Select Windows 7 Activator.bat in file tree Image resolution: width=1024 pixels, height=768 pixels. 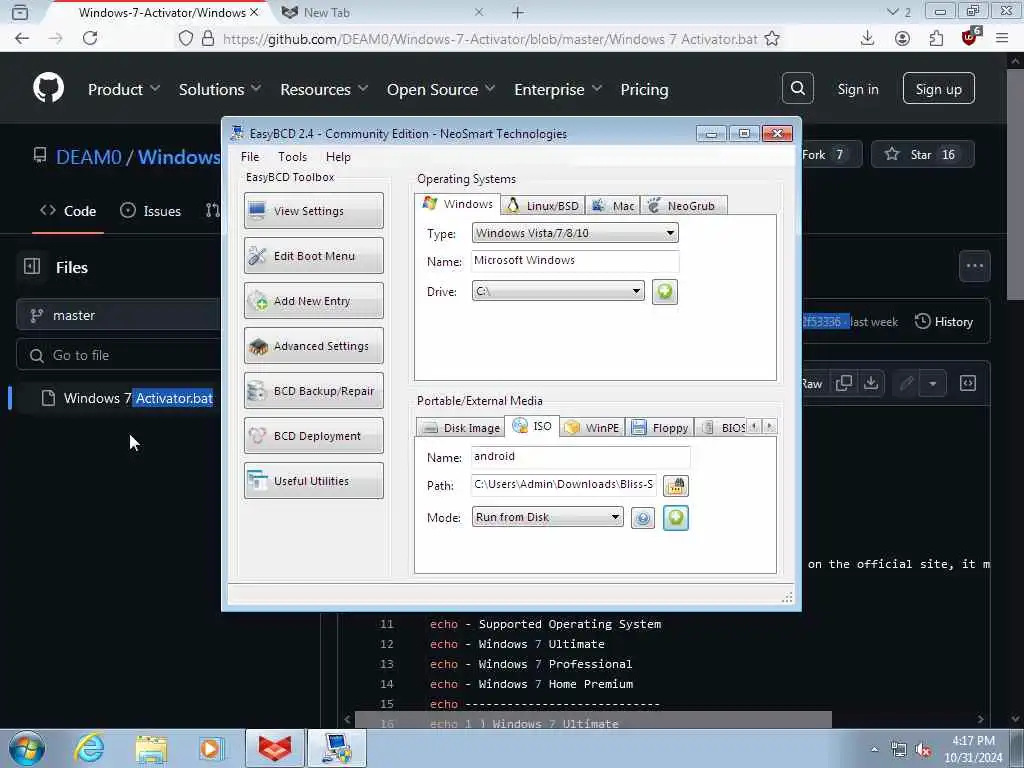[x=127, y=398]
